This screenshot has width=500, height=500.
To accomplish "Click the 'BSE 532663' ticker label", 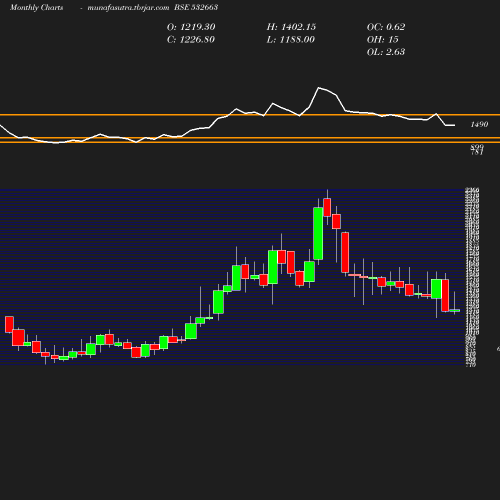I will pyautogui.click(x=196, y=7).
